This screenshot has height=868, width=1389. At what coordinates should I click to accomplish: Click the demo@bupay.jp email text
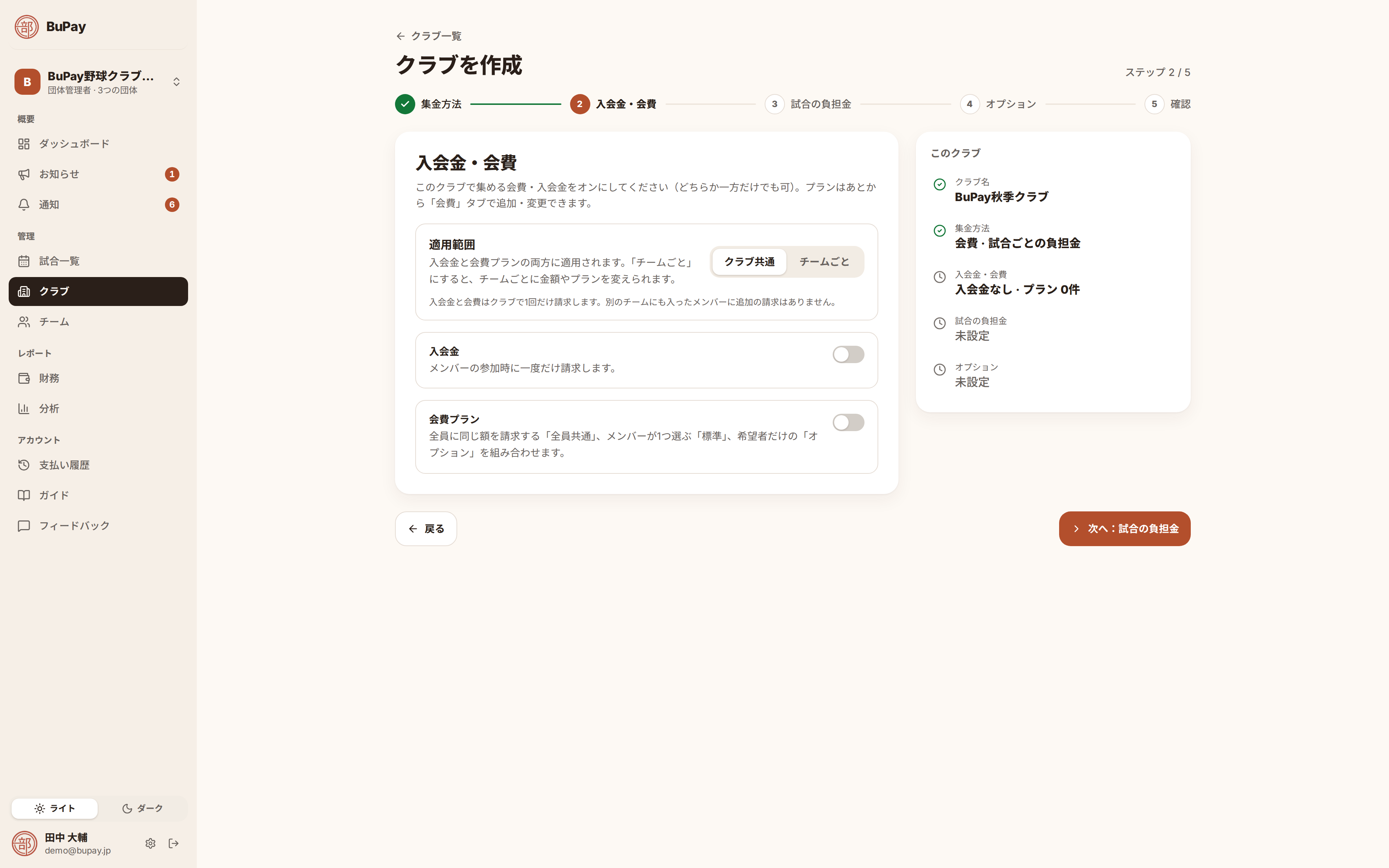click(x=78, y=851)
